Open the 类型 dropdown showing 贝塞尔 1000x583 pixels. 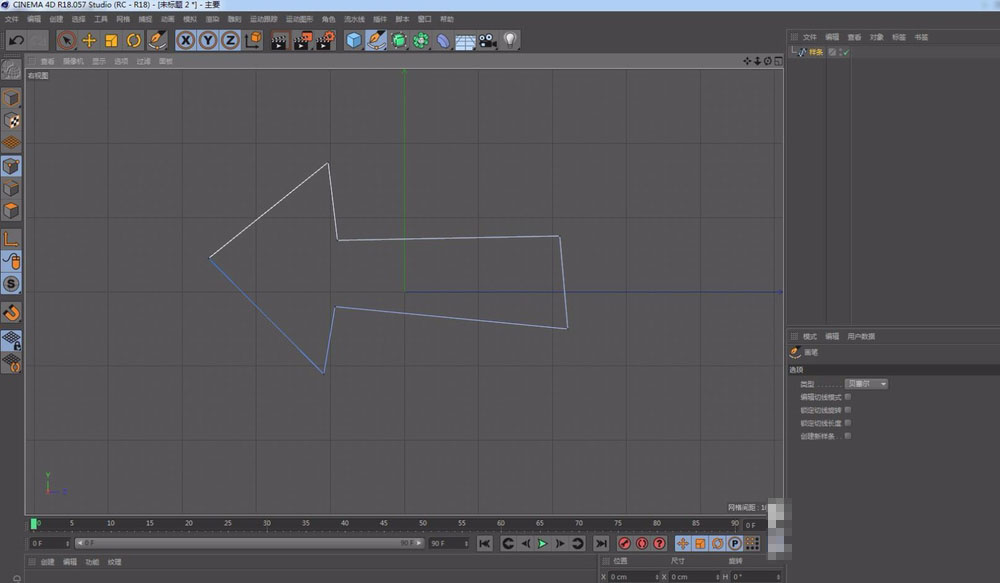tap(866, 383)
